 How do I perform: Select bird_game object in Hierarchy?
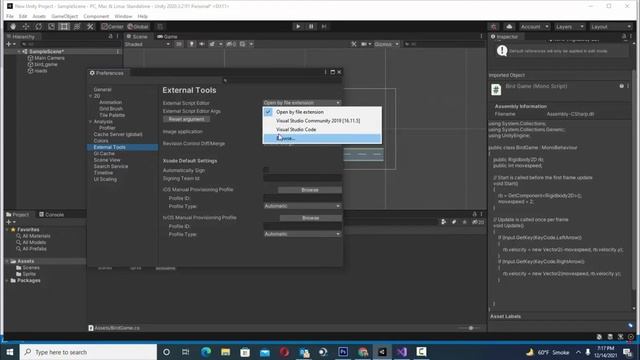46,64
